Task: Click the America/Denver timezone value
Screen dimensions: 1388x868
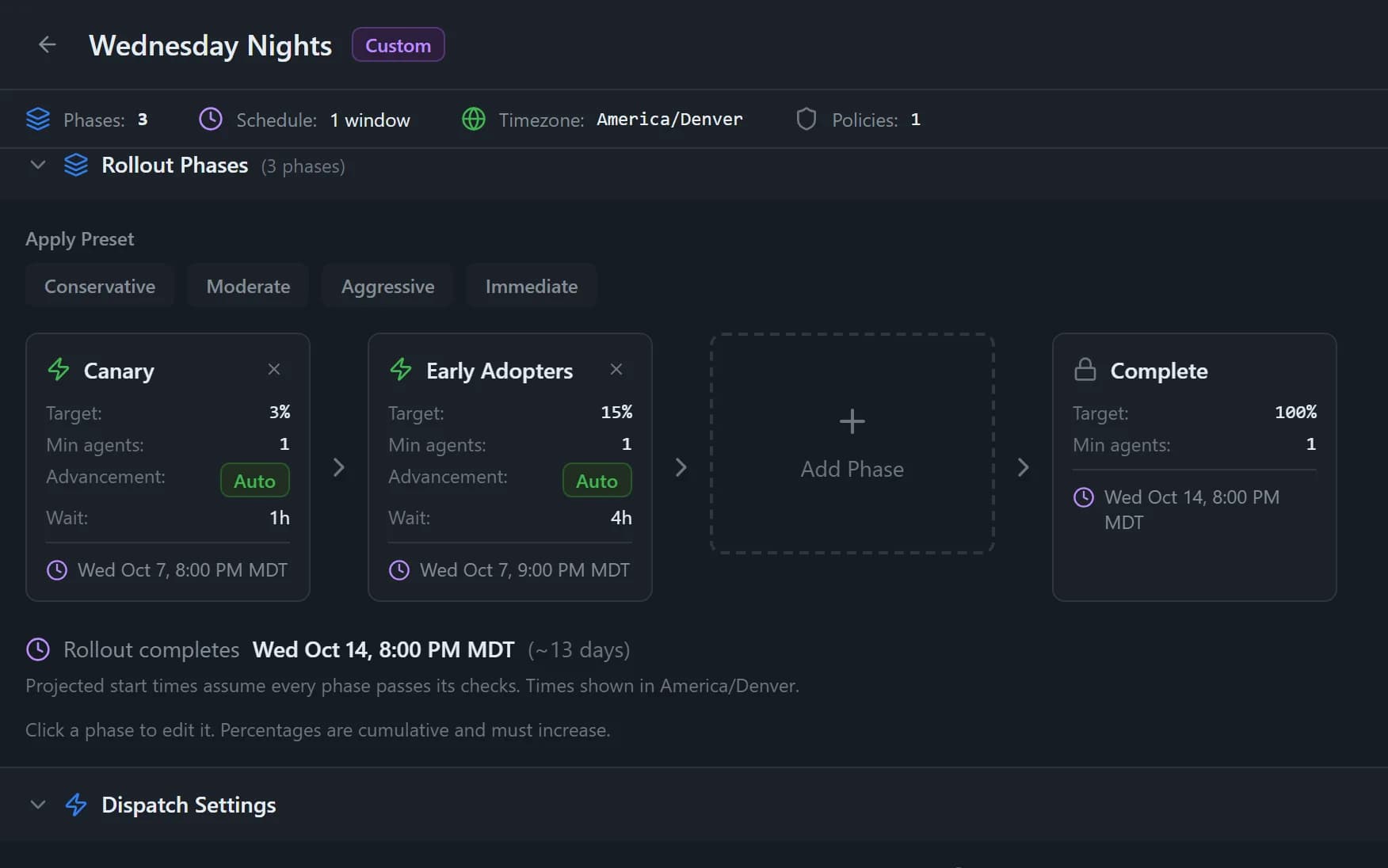Action: (669, 120)
